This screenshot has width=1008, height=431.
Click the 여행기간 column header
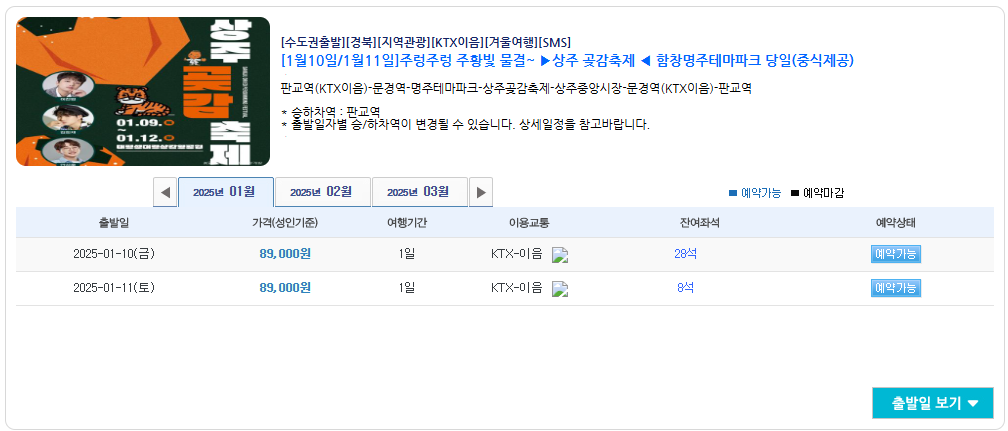coord(406,223)
